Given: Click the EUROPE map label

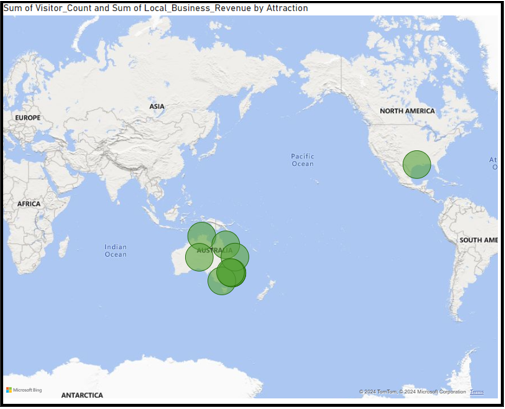Looking at the screenshot, I should [x=28, y=118].
